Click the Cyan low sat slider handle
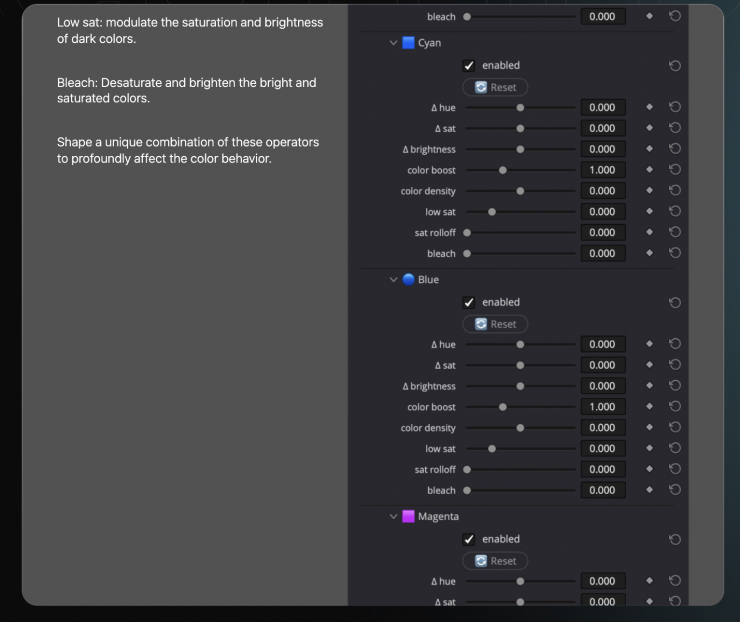 (492, 212)
